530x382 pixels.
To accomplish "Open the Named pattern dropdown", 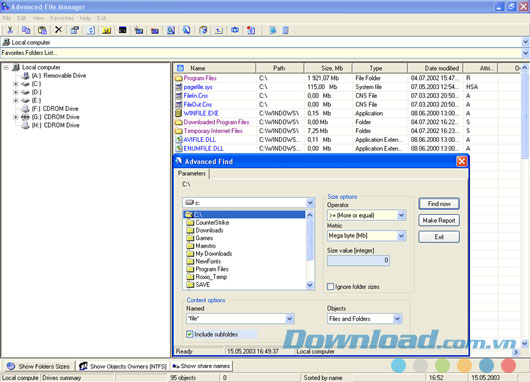I will tap(289, 318).
